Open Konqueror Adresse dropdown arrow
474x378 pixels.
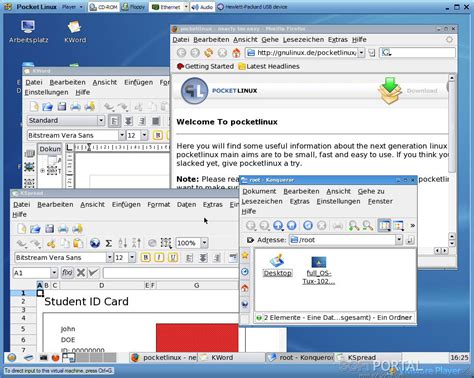[x=399, y=240]
